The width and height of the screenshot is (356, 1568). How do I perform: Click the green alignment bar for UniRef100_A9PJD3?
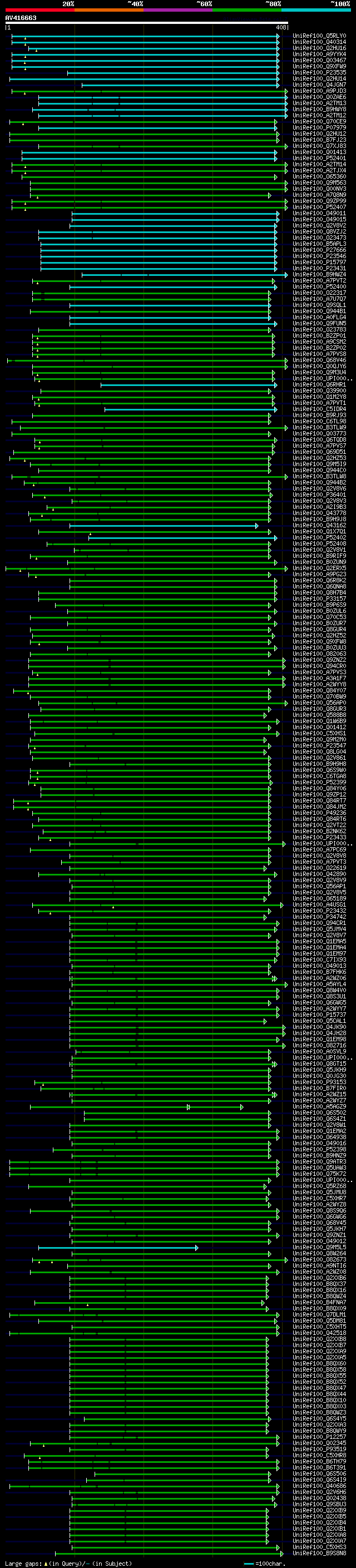coord(150,91)
